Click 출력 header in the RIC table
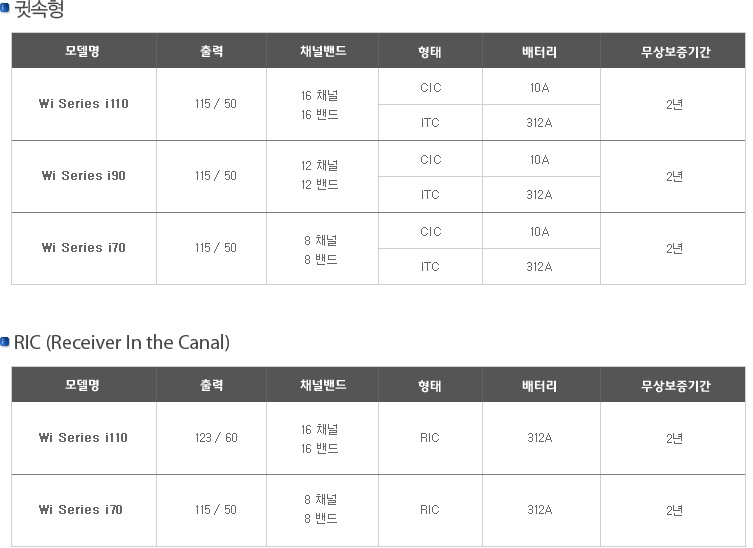This screenshot has height=548, width=753. coord(211,385)
